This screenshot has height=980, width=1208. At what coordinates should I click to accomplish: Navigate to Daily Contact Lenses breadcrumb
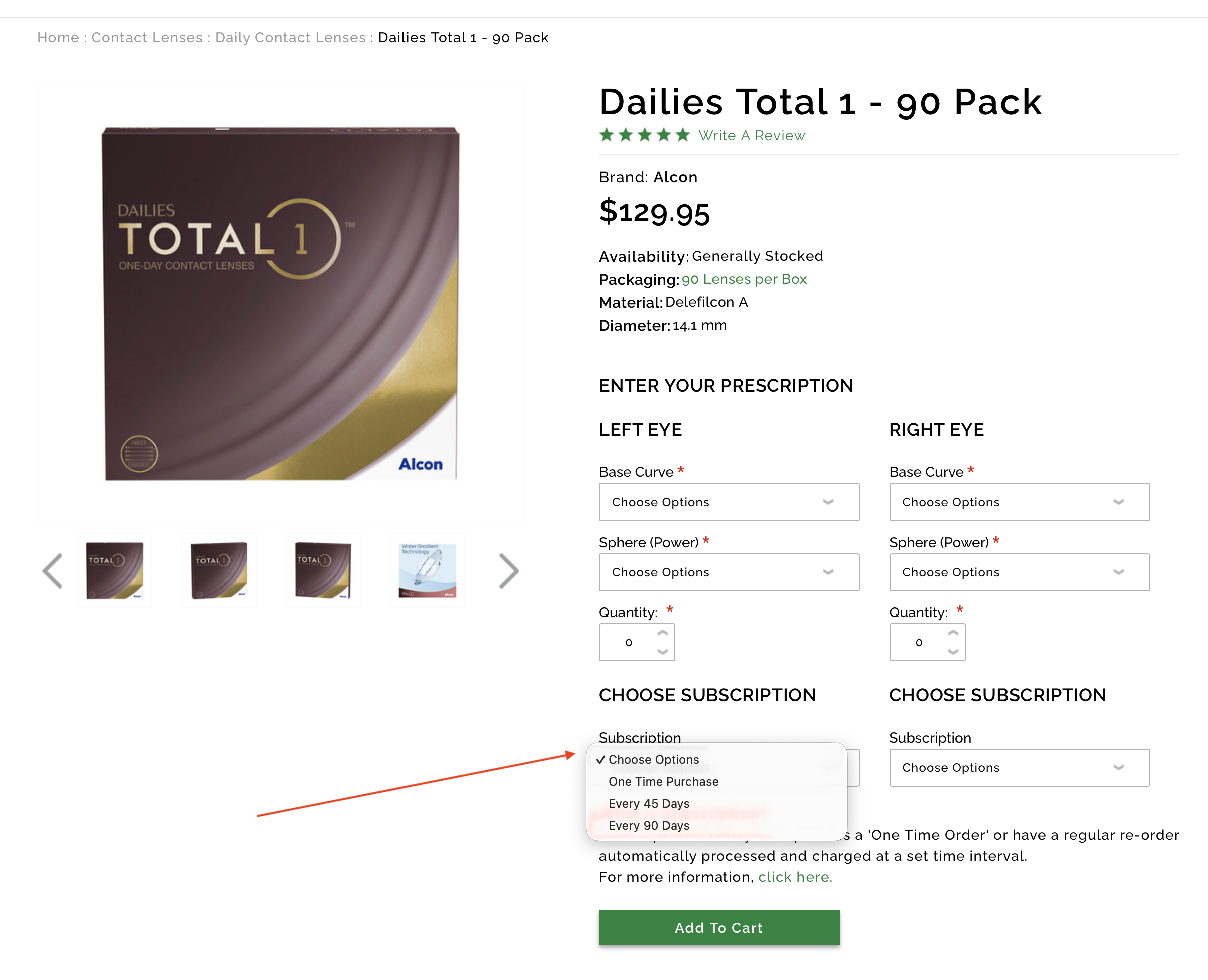pyautogui.click(x=290, y=37)
